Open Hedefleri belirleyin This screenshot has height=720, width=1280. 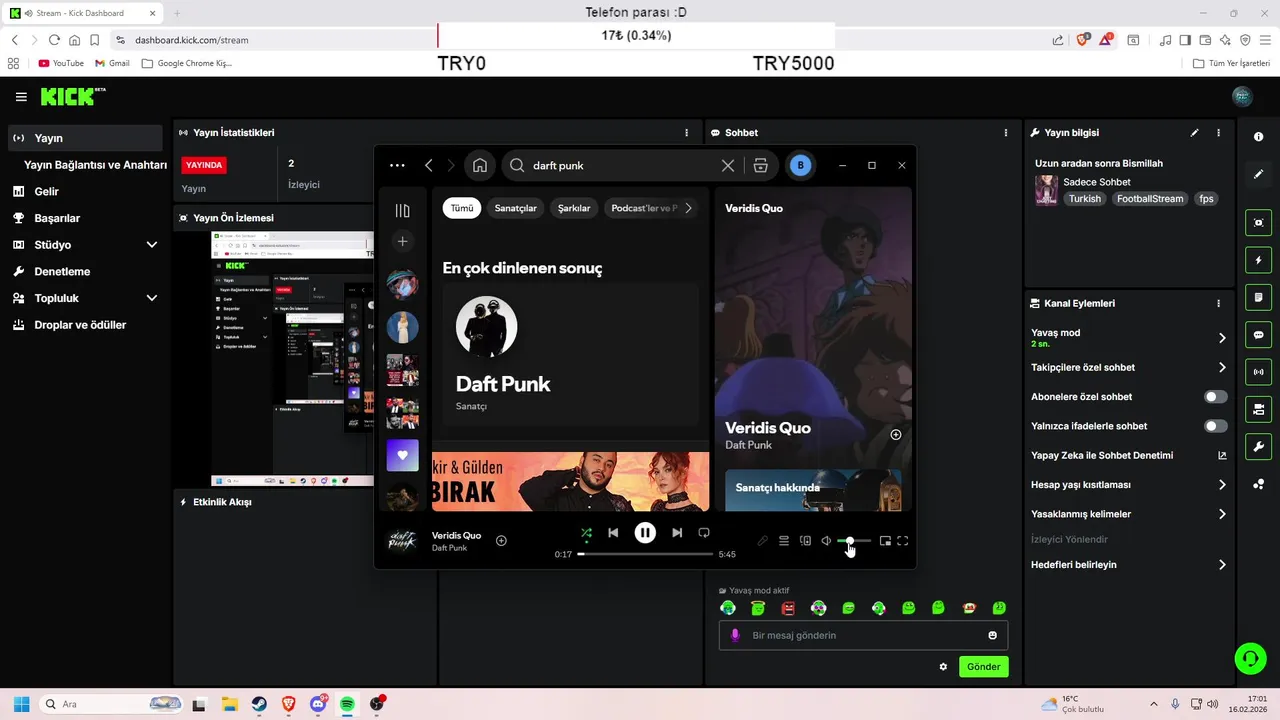(x=1129, y=565)
